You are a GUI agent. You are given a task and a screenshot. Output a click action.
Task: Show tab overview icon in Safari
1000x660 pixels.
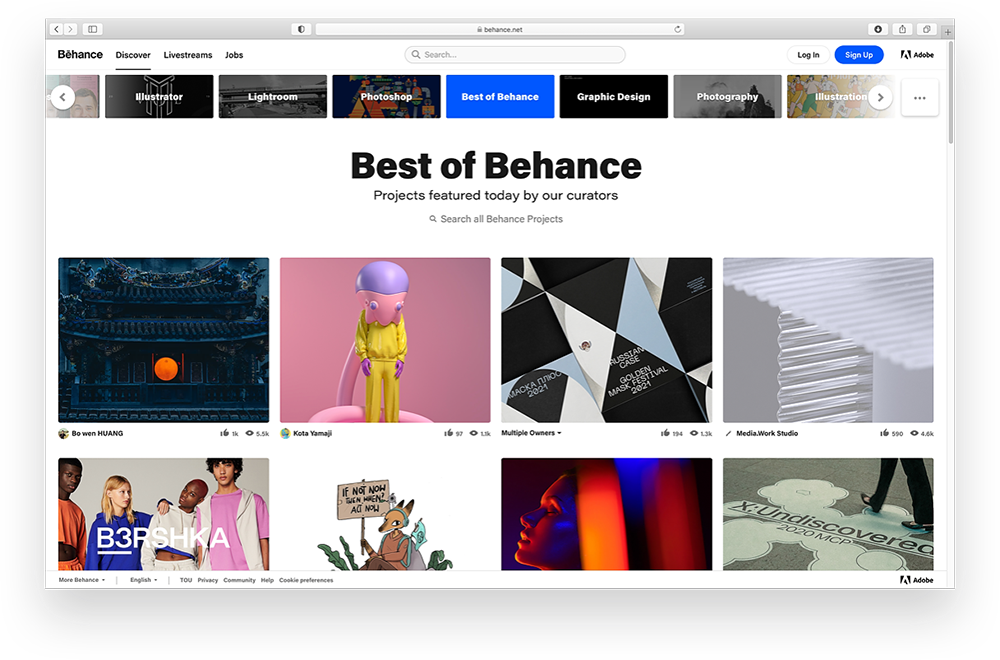point(927,29)
